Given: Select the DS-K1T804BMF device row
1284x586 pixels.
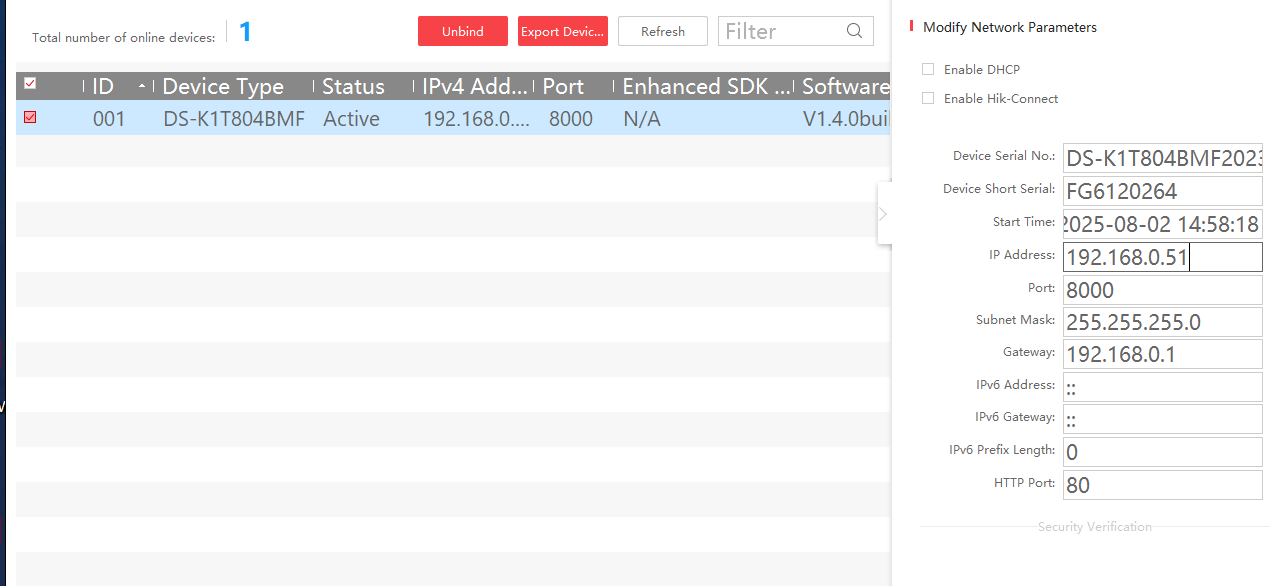Looking at the screenshot, I should 234,119.
